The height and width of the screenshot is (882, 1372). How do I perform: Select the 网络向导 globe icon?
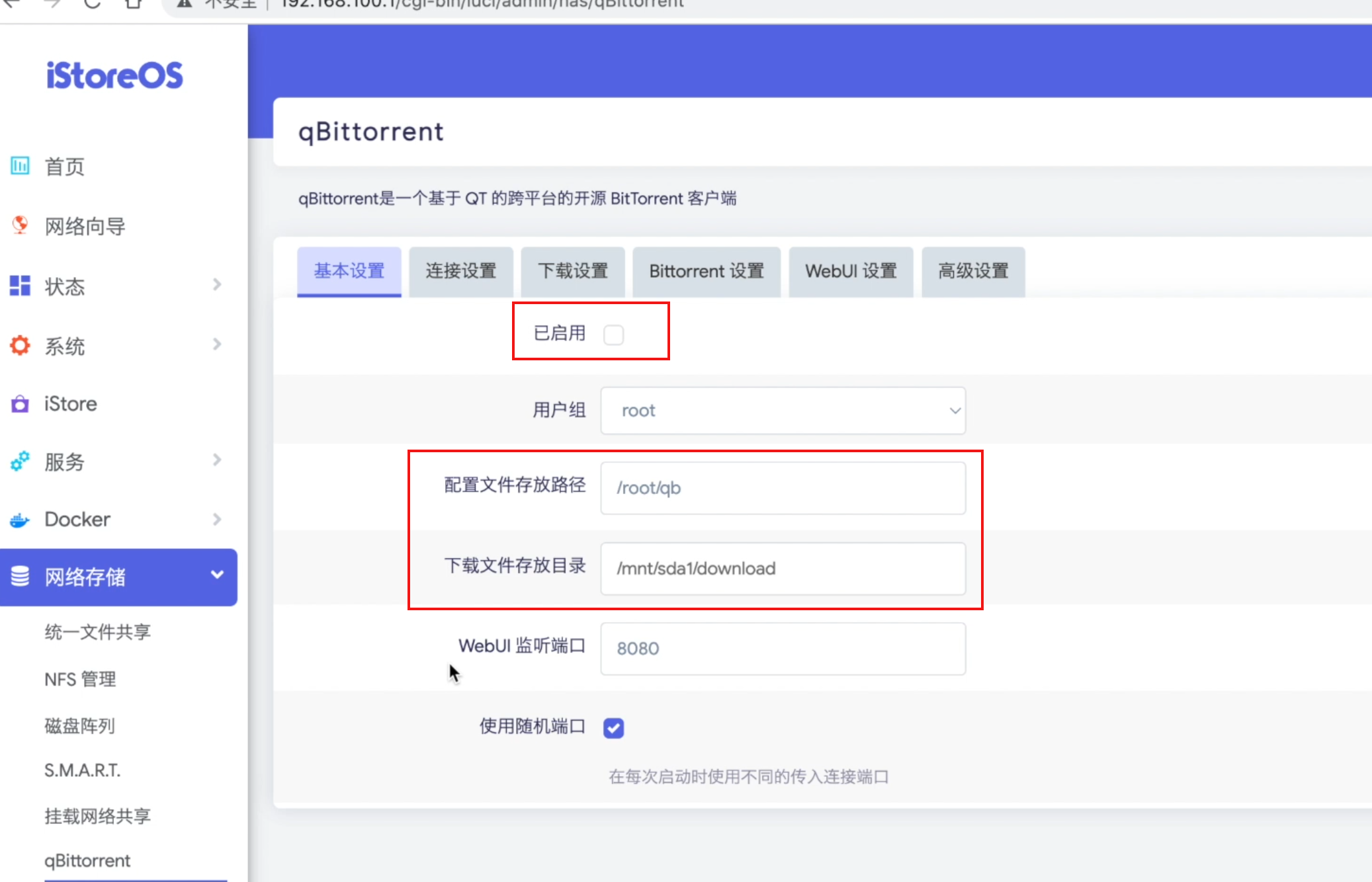point(20,225)
